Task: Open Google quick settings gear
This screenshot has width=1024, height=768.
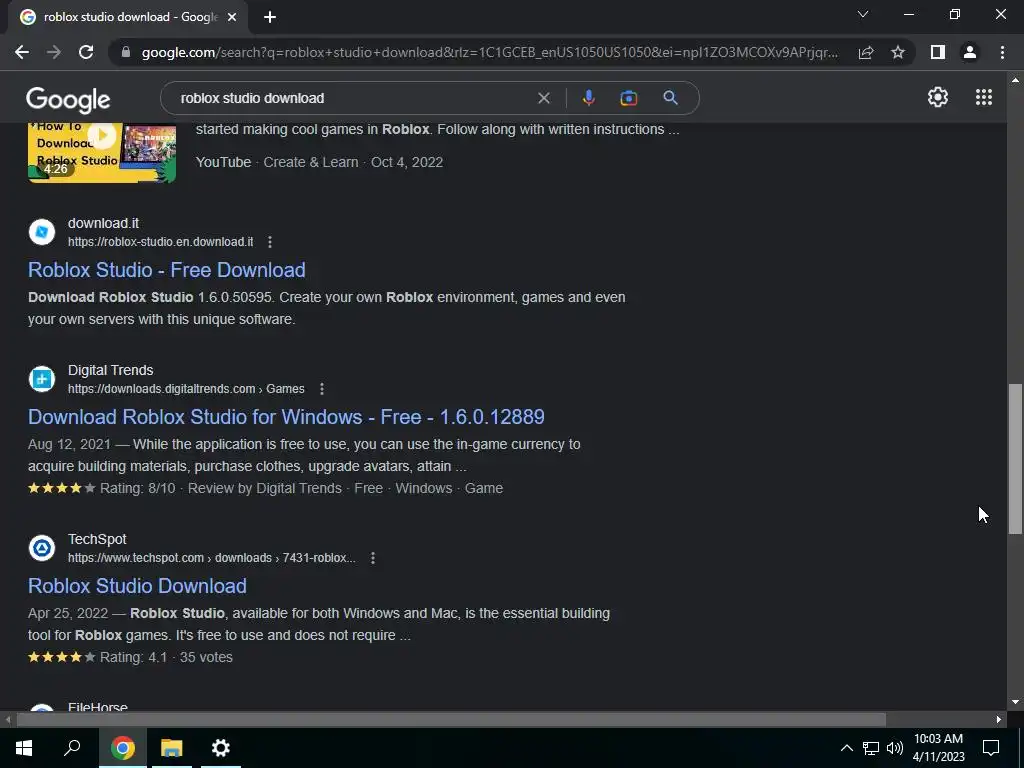Action: coord(938,97)
